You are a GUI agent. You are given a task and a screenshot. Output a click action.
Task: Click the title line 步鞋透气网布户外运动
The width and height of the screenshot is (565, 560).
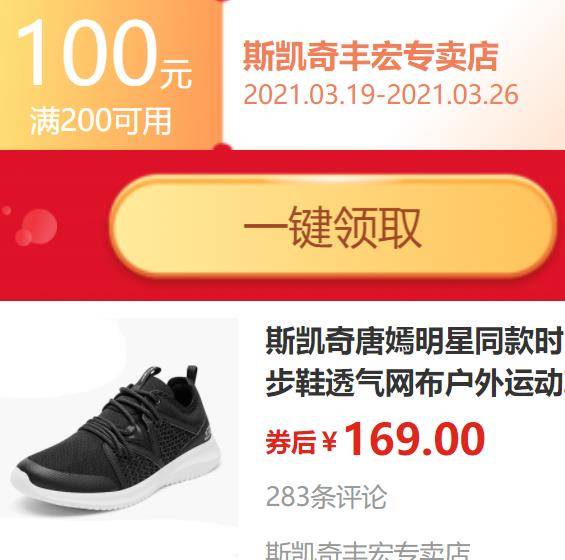pyautogui.click(x=415, y=383)
